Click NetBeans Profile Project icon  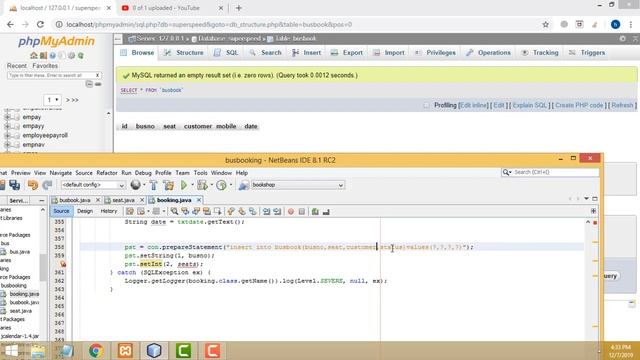(221, 185)
